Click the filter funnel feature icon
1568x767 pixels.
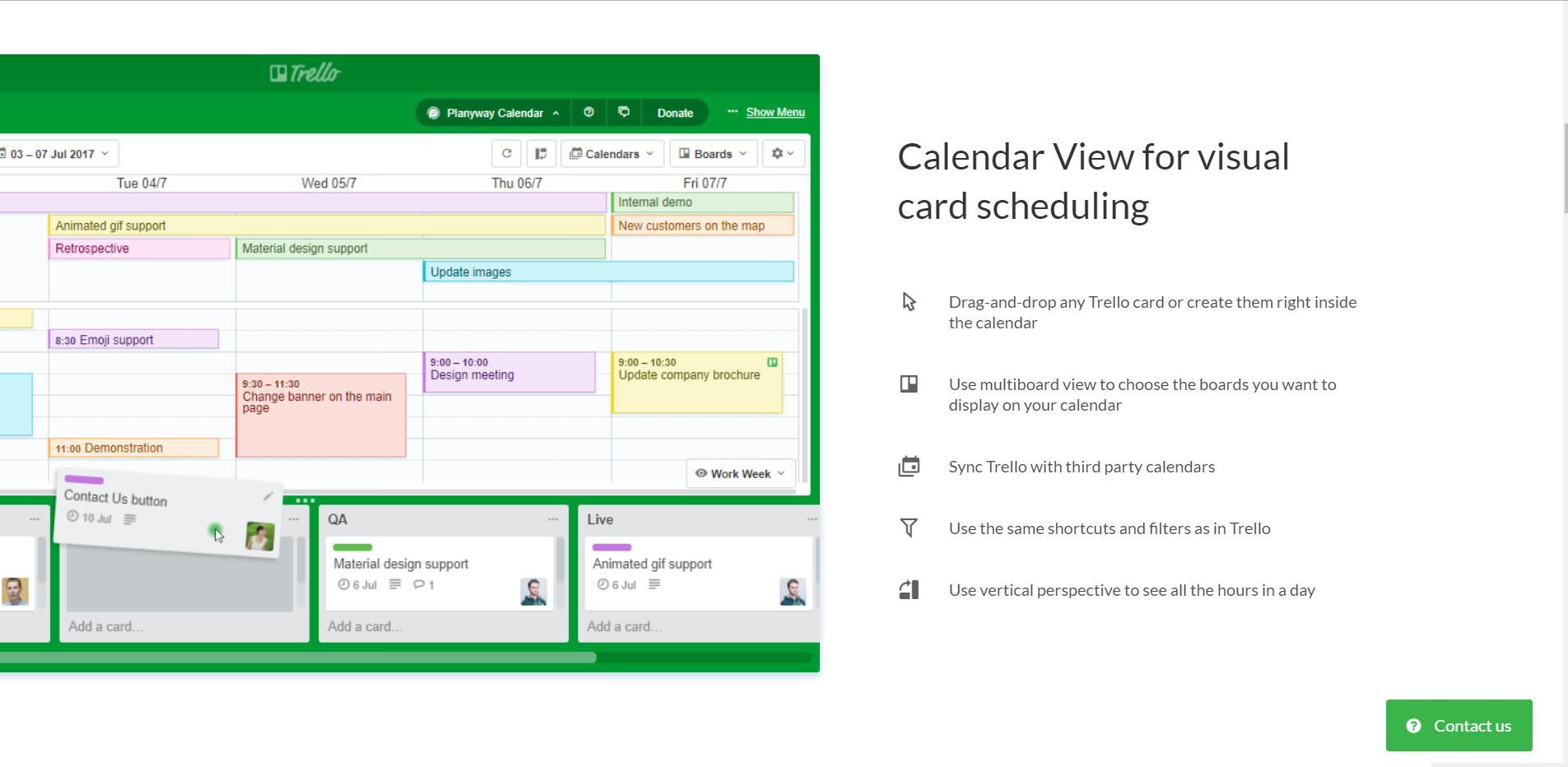tap(909, 528)
